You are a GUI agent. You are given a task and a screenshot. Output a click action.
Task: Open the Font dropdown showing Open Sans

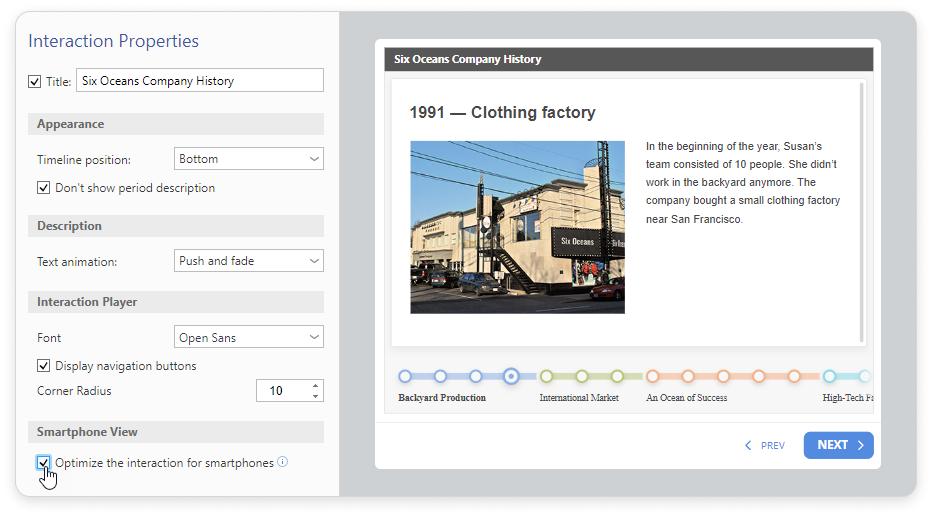click(248, 338)
